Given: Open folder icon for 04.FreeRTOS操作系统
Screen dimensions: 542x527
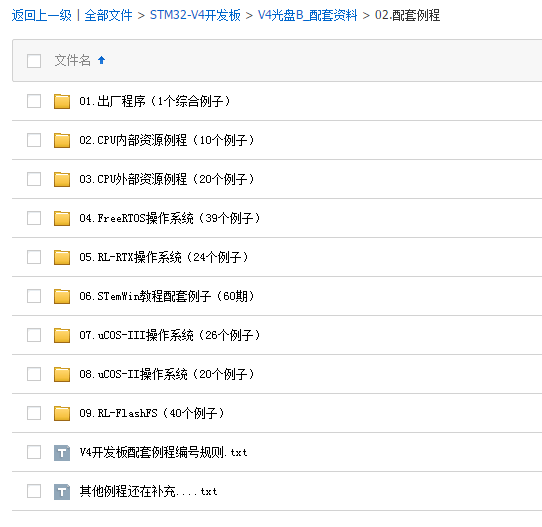Looking at the screenshot, I should [62, 218].
